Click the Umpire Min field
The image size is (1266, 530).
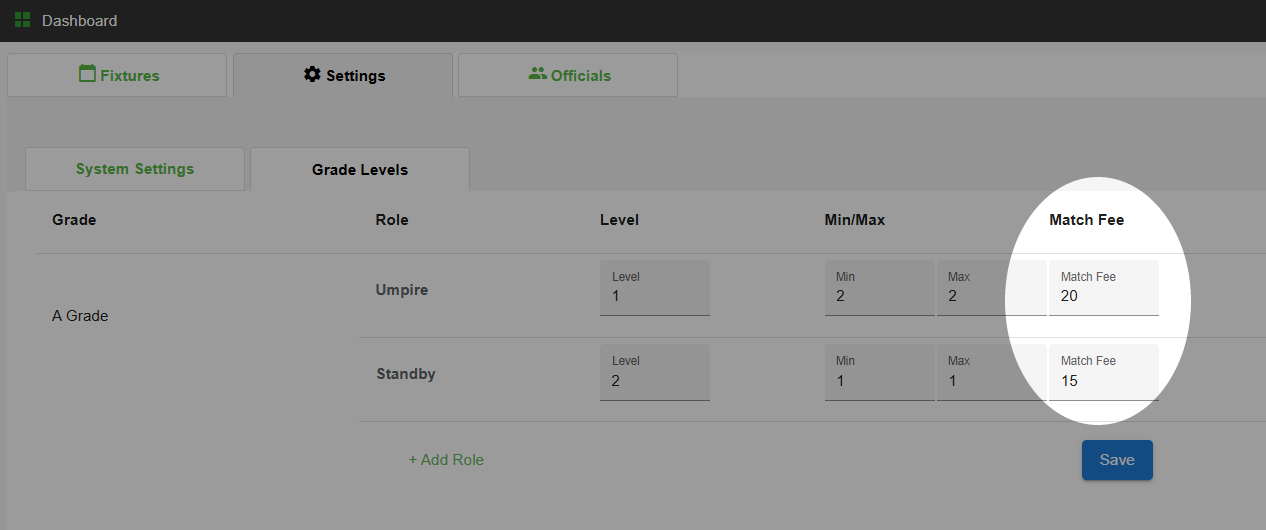pos(880,288)
